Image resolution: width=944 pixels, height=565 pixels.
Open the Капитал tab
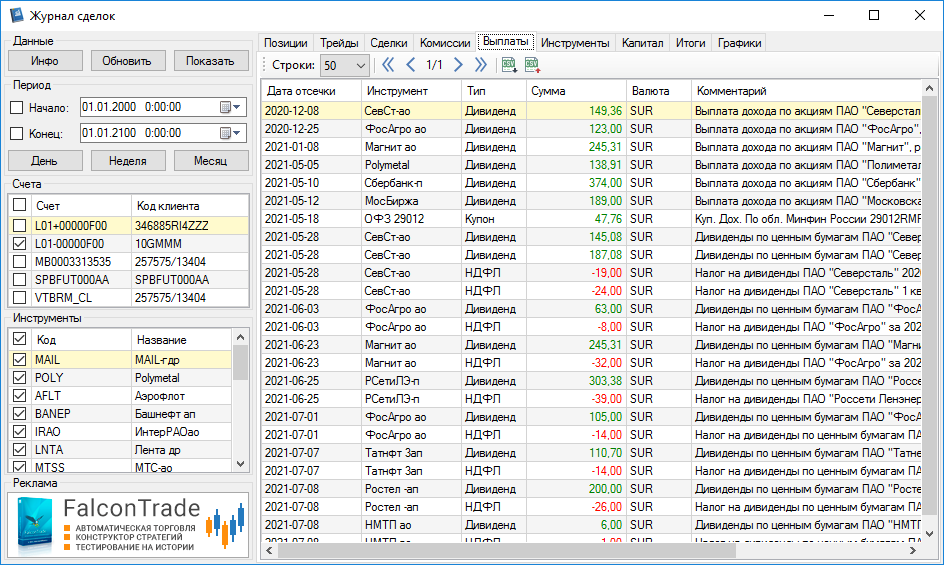(642, 43)
